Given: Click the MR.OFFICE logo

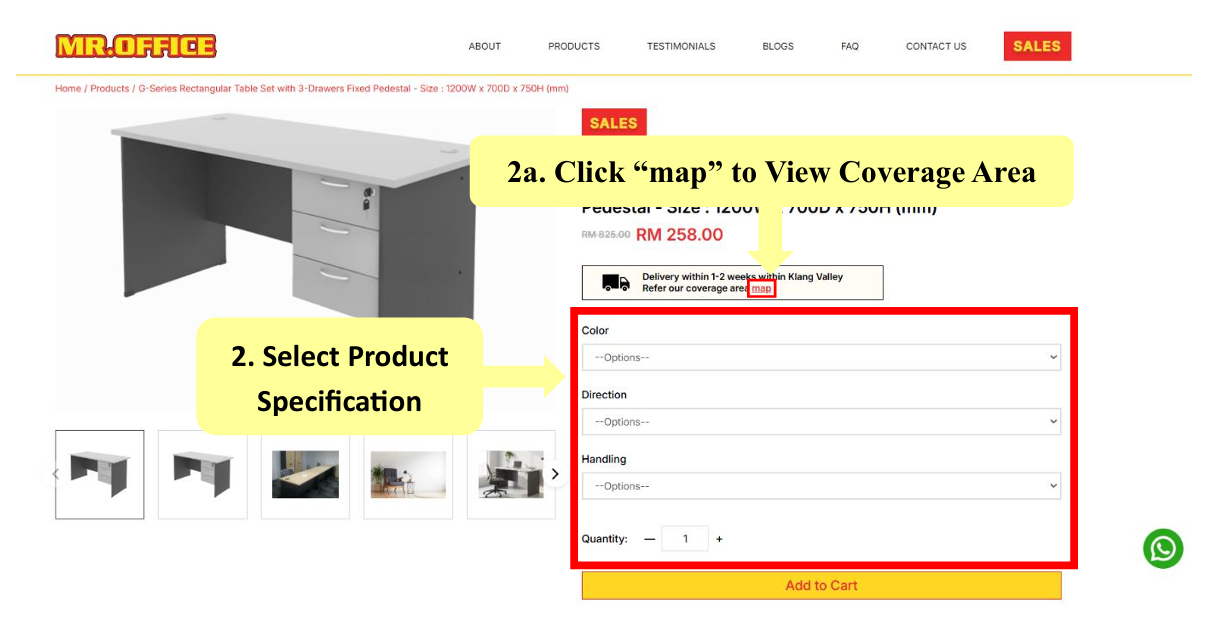Looking at the screenshot, I should (136, 46).
